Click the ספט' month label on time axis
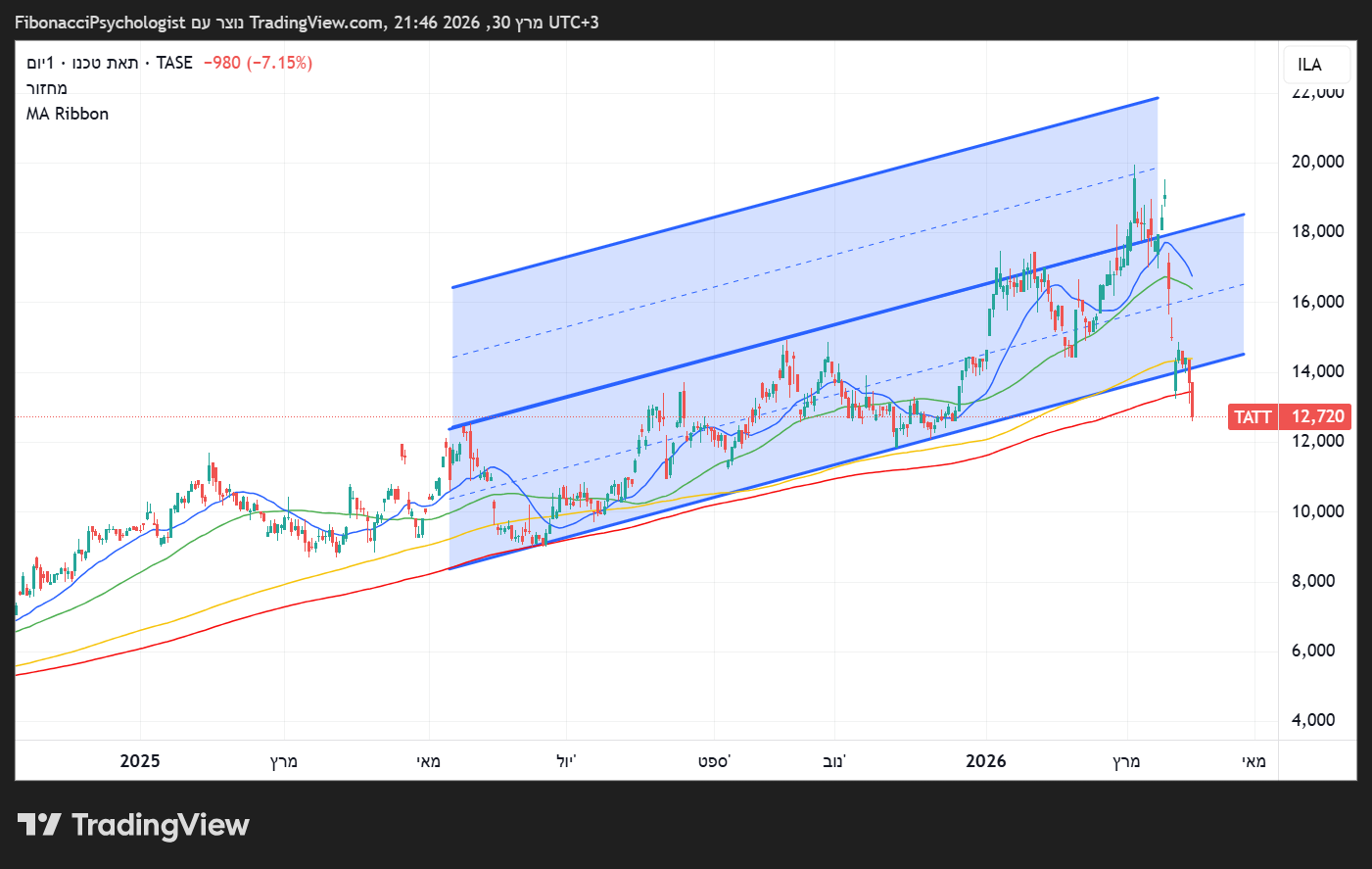Screen dimensions: 1372x869 click(x=714, y=761)
